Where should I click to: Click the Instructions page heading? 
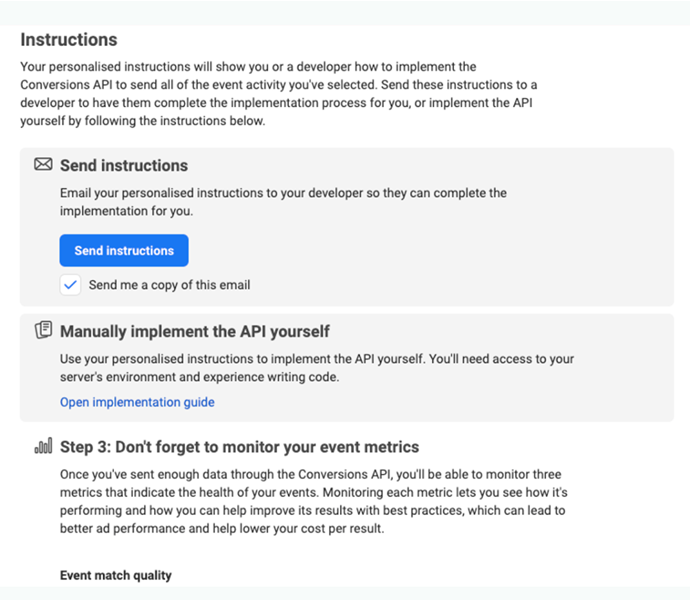pyautogui.click(x=69, y=40)
